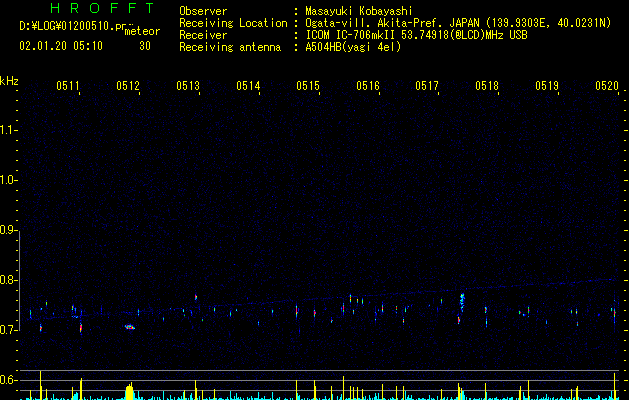Click the 1.1 frequency axis label
This screenshot has height=400, width=629.
click(8, 130)
